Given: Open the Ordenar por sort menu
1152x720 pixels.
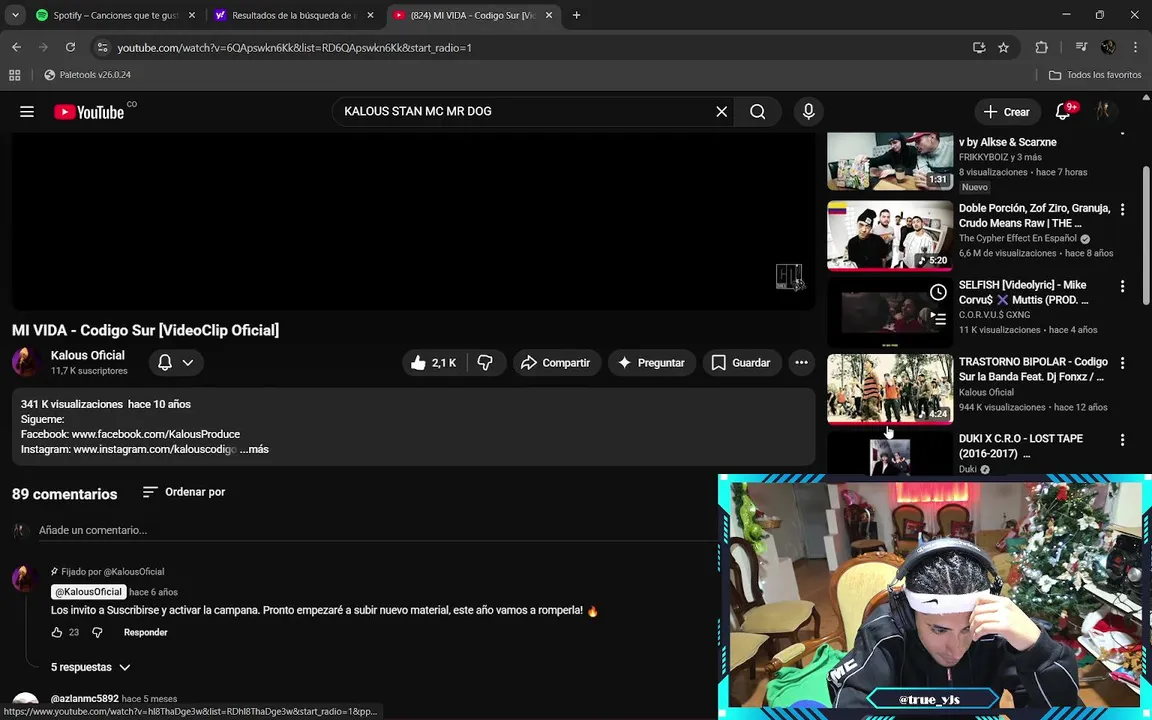Looking at the screenshot, I should tap(184, 492).
